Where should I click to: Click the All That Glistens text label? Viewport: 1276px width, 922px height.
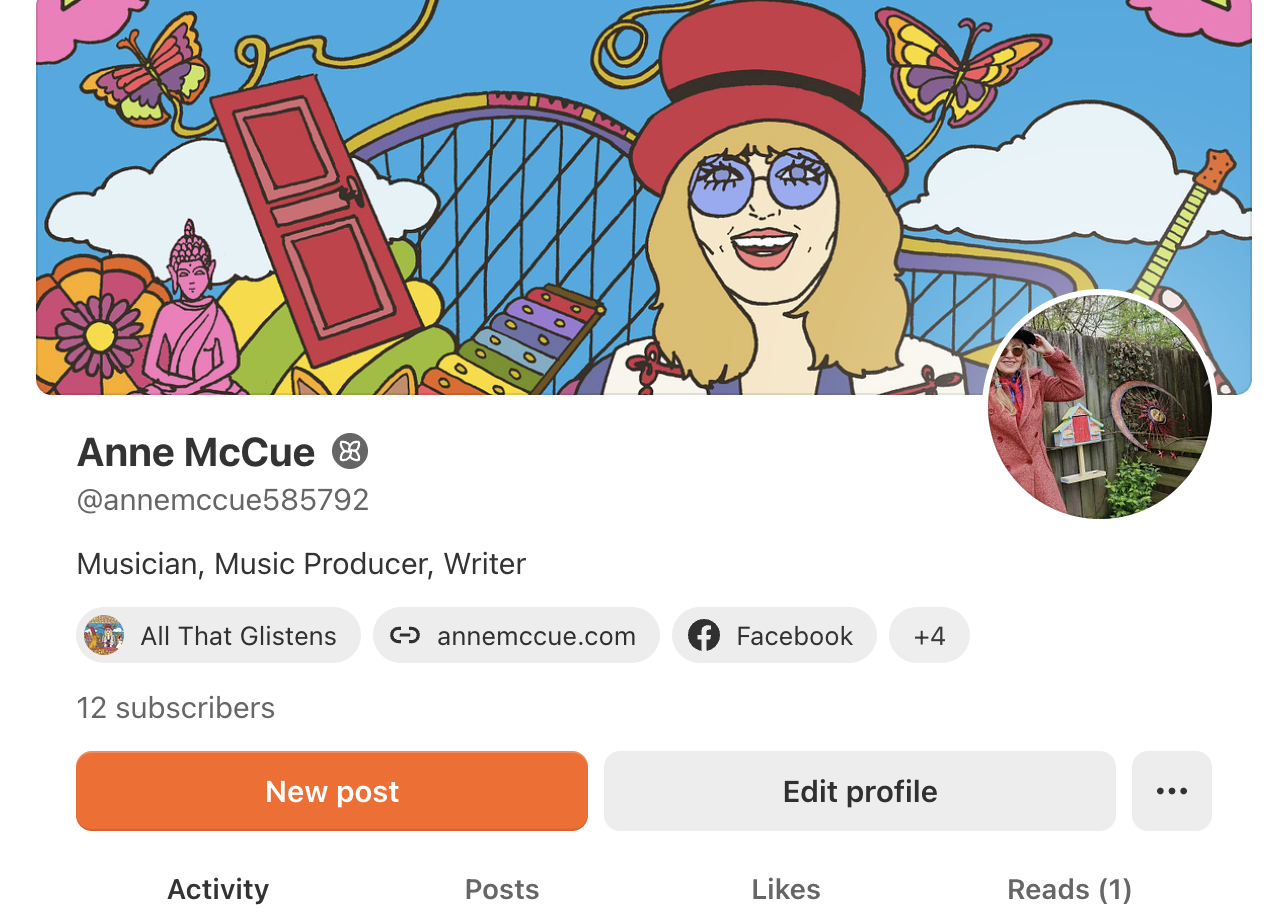click(x=238, y=636)
